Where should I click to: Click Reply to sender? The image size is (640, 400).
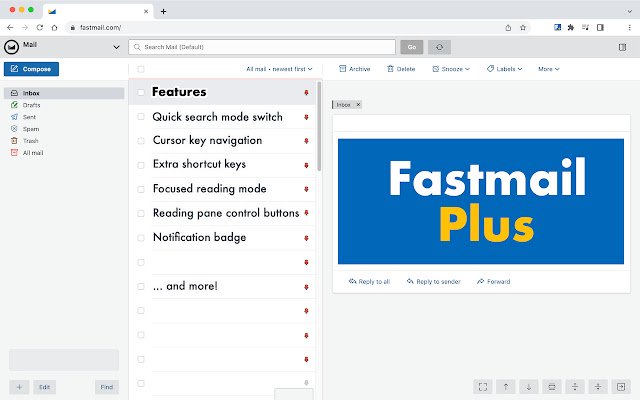(433, 282)
